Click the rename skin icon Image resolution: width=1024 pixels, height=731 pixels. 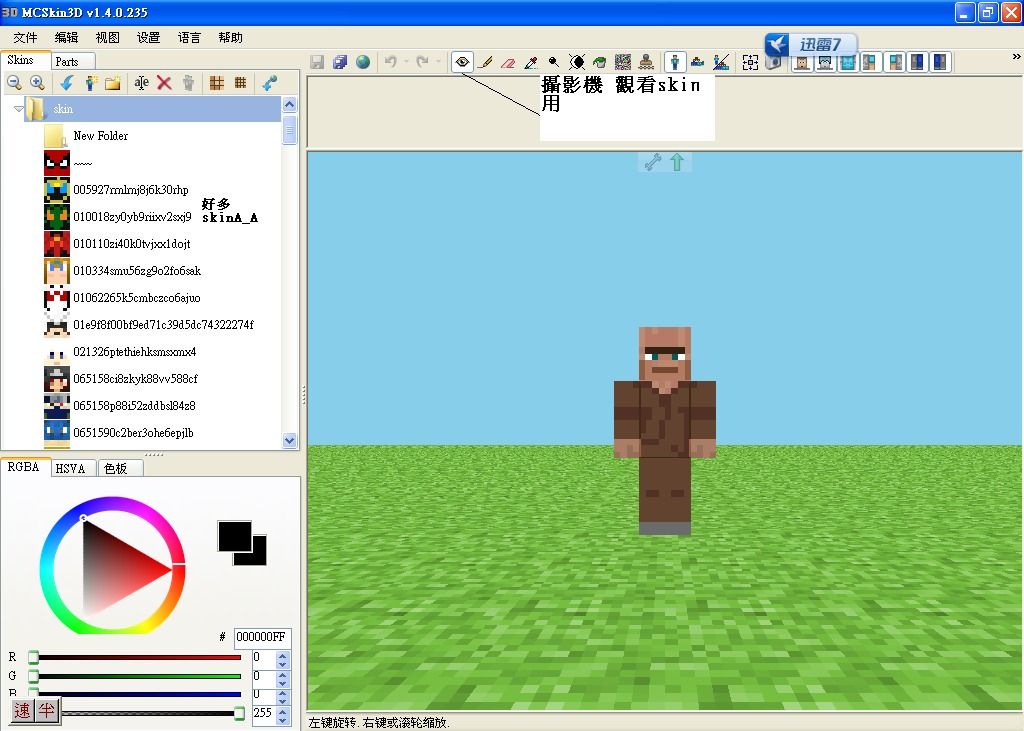click(141, 83)
